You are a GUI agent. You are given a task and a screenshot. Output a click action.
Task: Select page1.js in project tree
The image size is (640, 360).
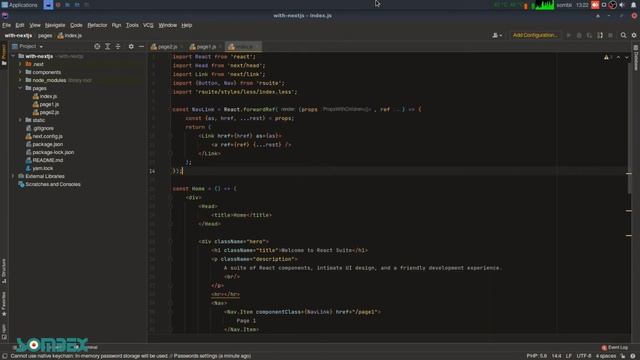coord(46,104)
